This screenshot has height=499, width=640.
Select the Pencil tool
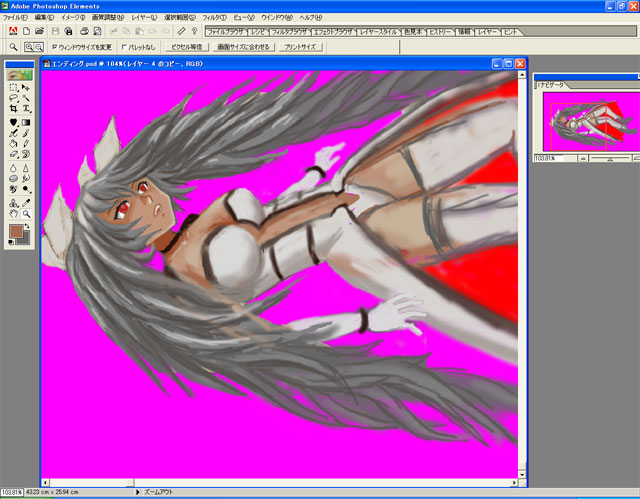[x=26, y=144]
